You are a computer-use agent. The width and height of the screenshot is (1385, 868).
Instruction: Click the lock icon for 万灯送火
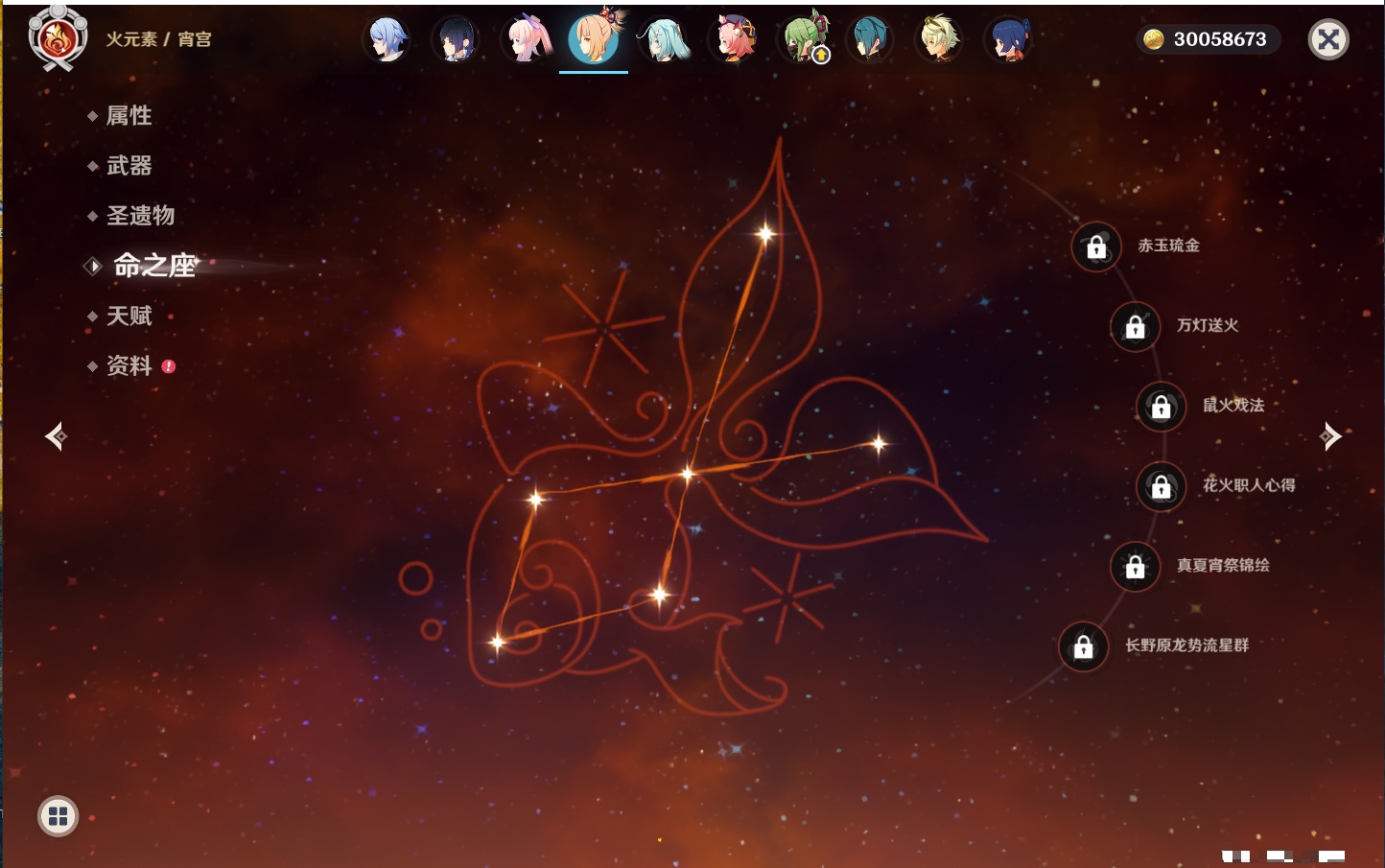pyautogui.click(x=1136, y=326)
